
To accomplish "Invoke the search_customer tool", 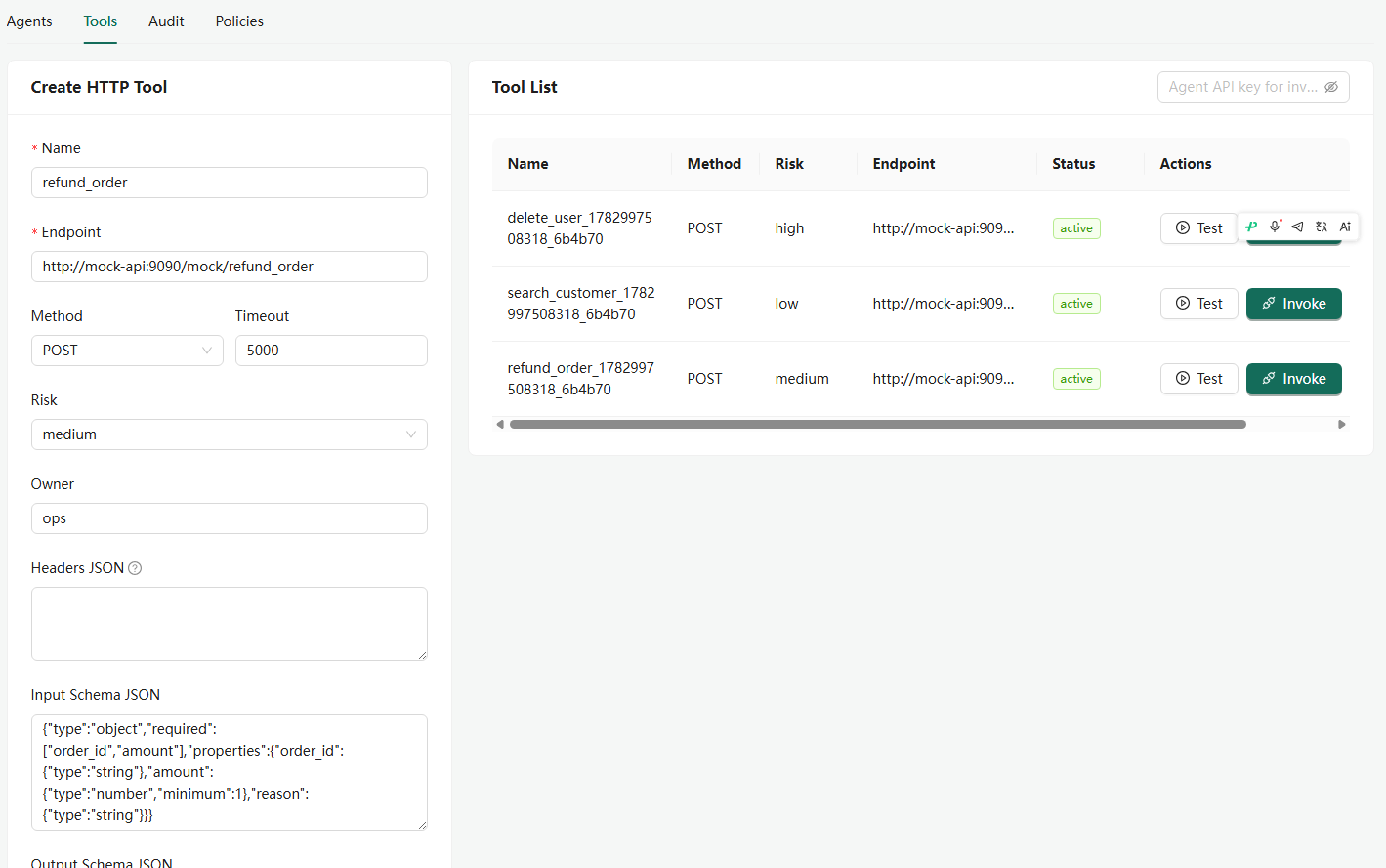I will [1293, 304].
